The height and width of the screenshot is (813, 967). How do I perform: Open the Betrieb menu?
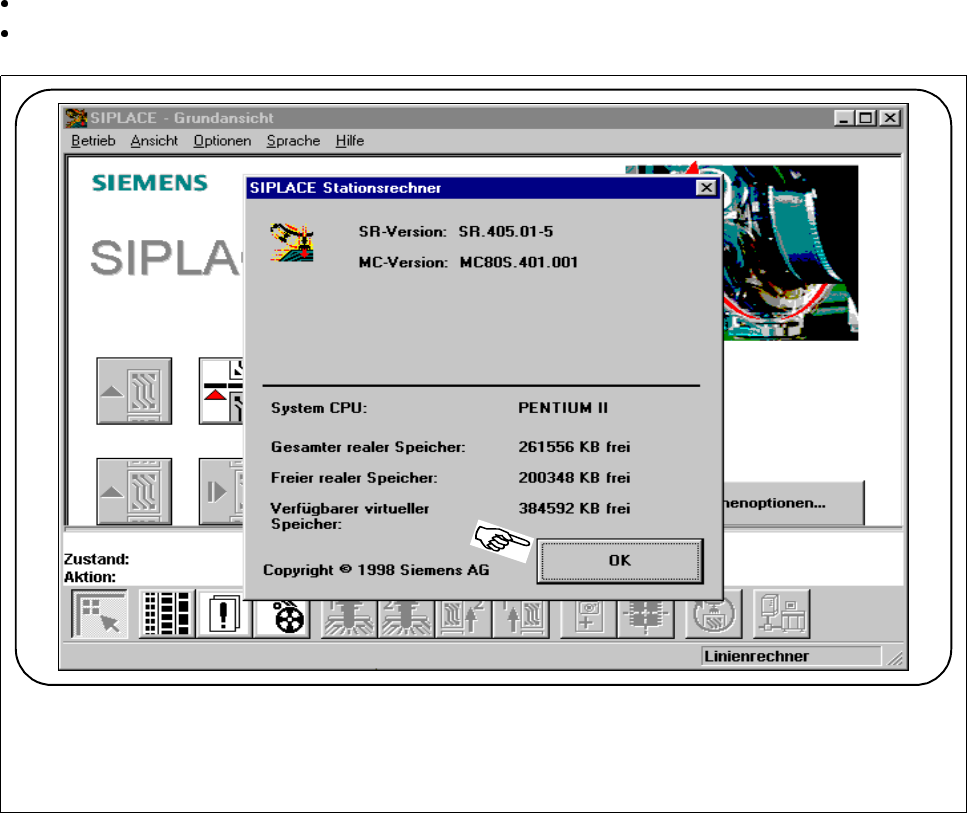coord(93,141)
